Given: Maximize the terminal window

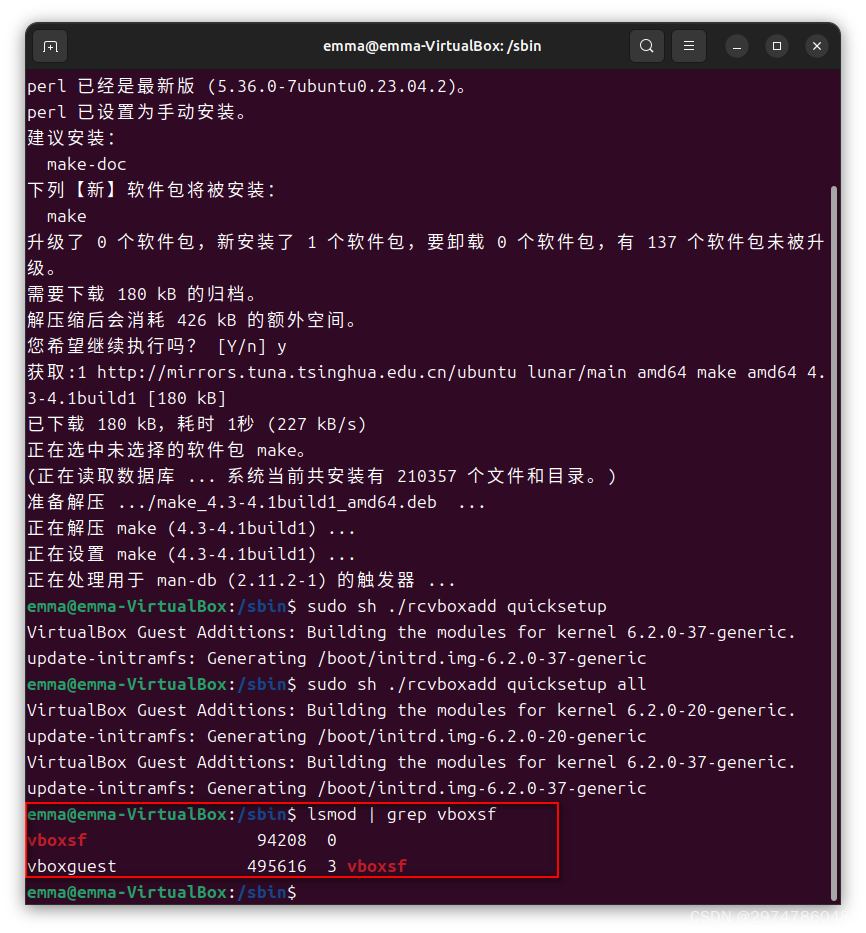Looking at the screenshot, I should (777, 46).
